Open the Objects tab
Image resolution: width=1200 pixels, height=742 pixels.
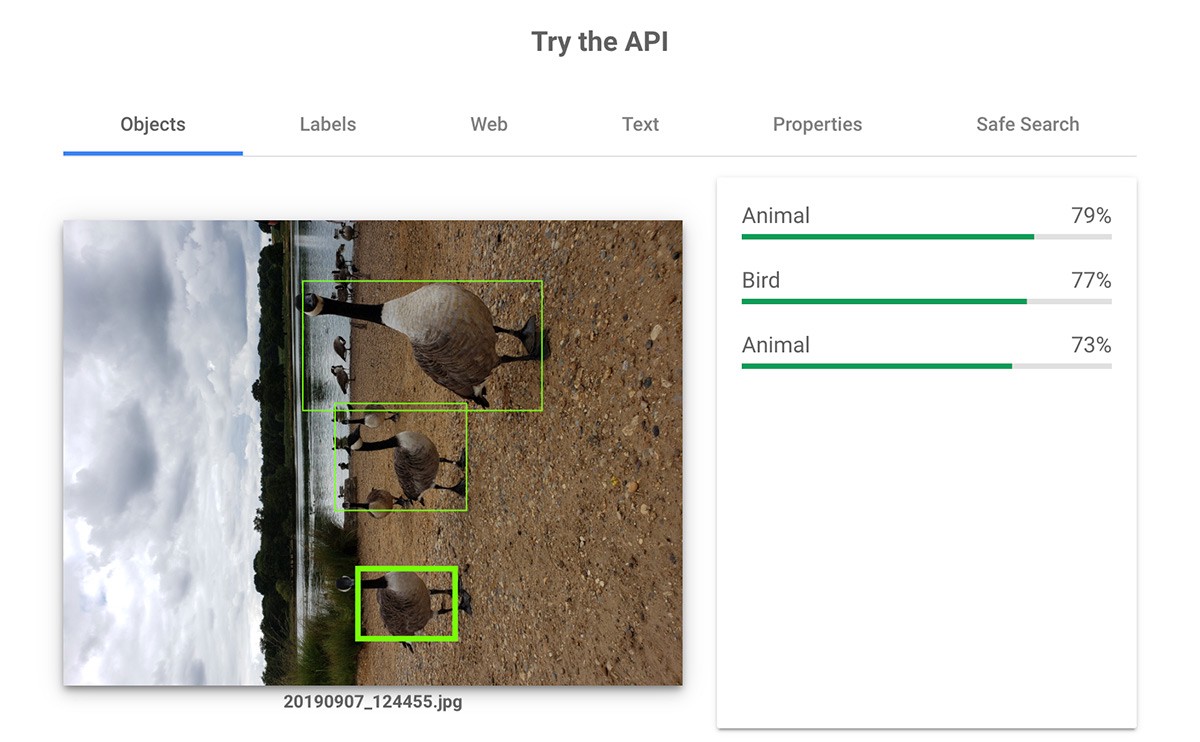click(153, 125)
